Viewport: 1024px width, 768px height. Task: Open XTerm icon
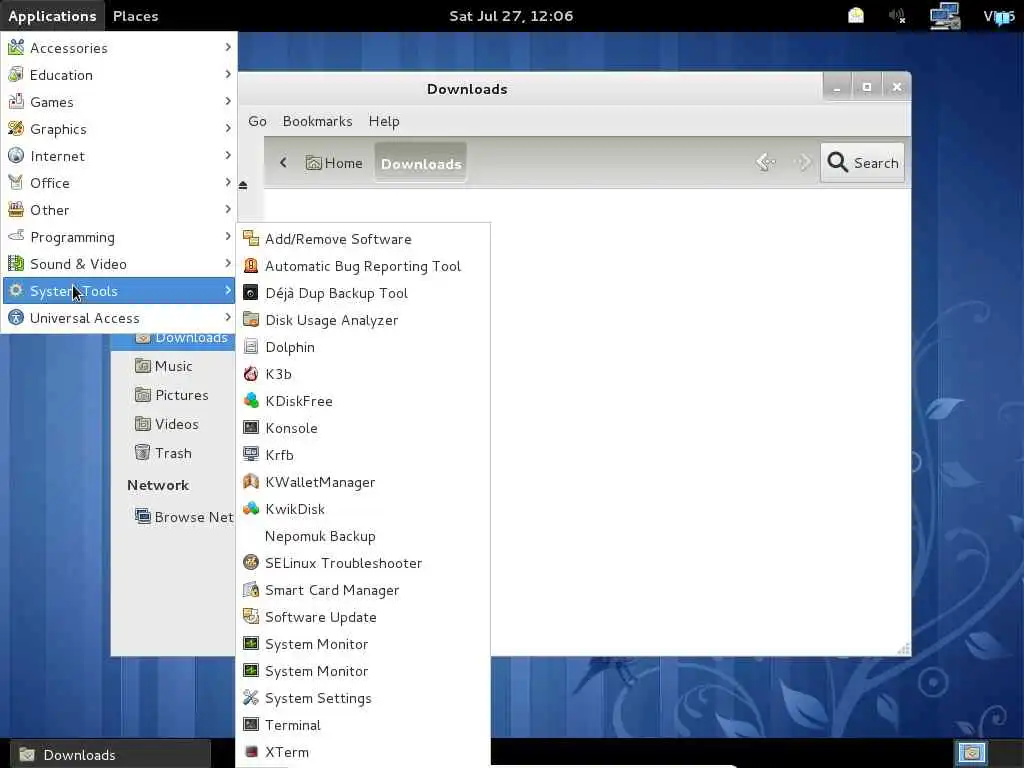click(251, 752)
